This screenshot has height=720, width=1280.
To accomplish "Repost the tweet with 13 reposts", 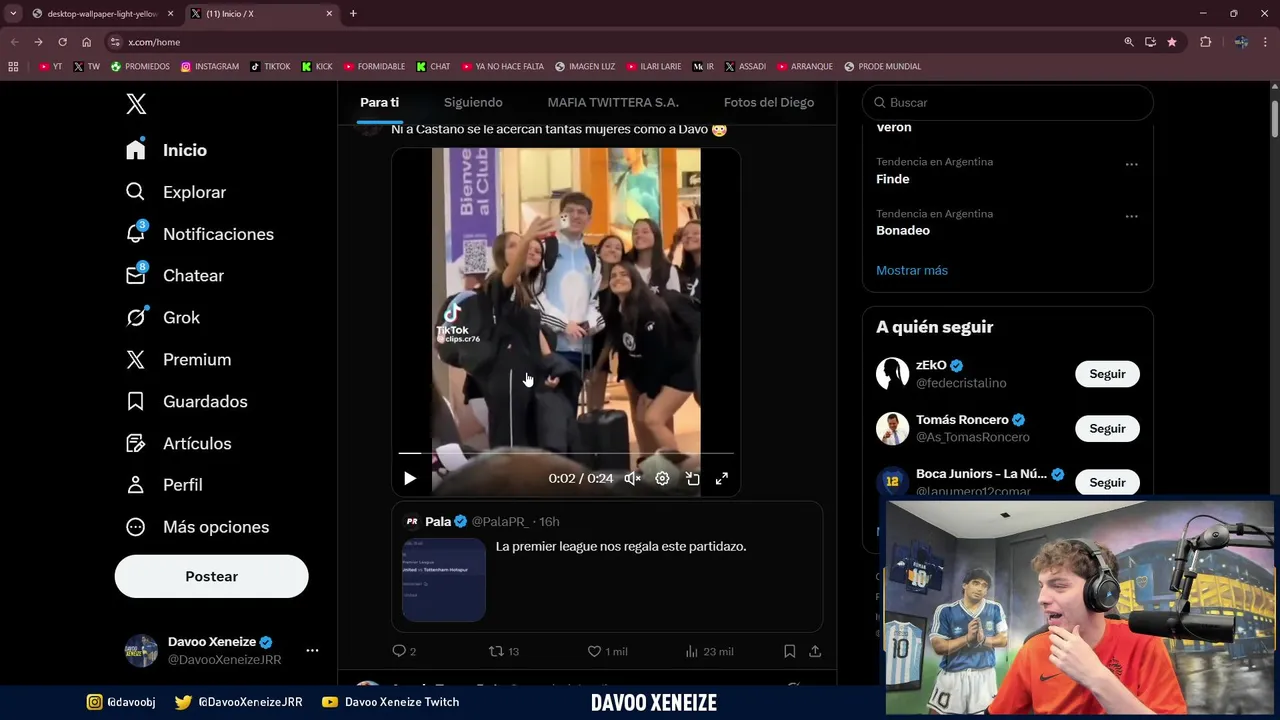I will (503, 651).
